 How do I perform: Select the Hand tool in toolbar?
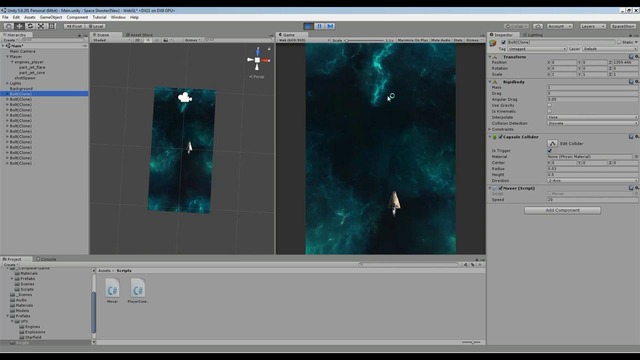click(8, 26)
